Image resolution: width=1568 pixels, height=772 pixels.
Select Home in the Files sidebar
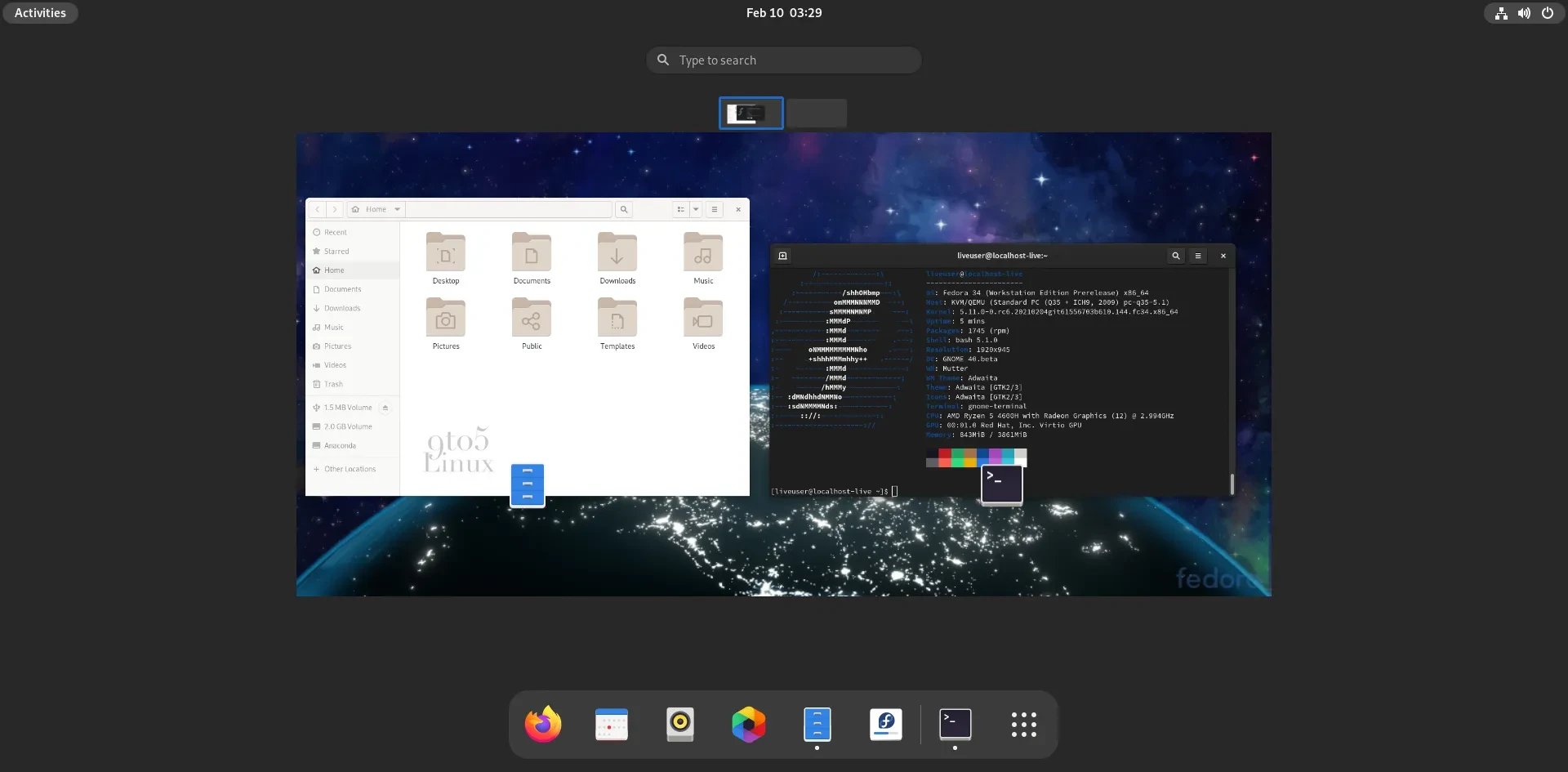coord(353,270)
